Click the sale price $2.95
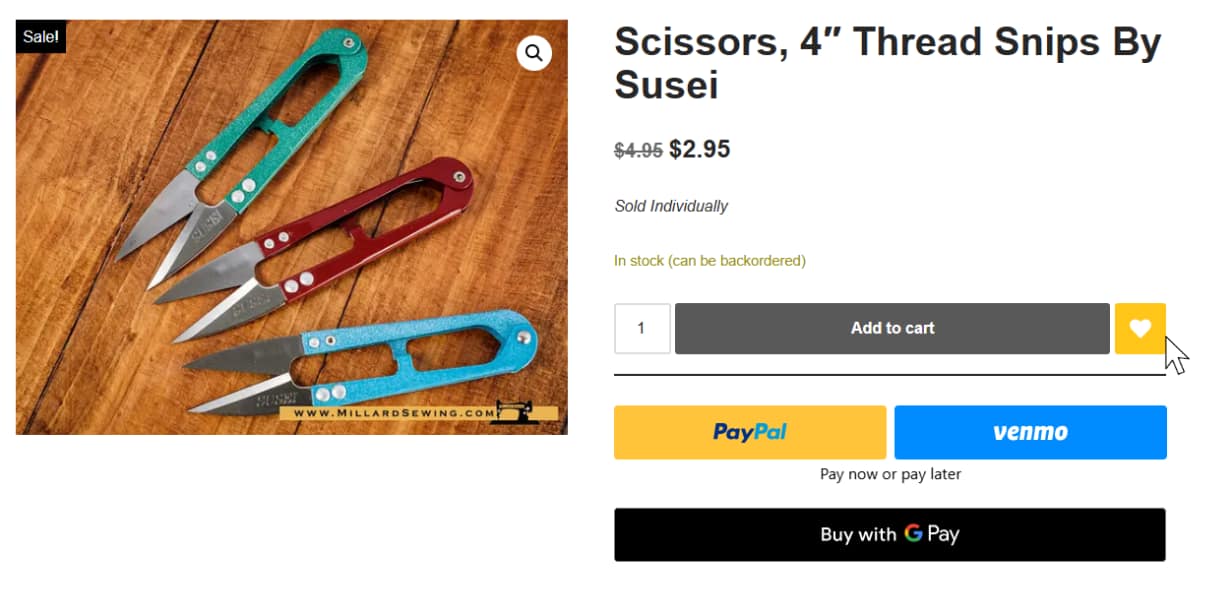The height and width of the screenshot is (591, 1207). pyautogui.click(x=700, y=149)
